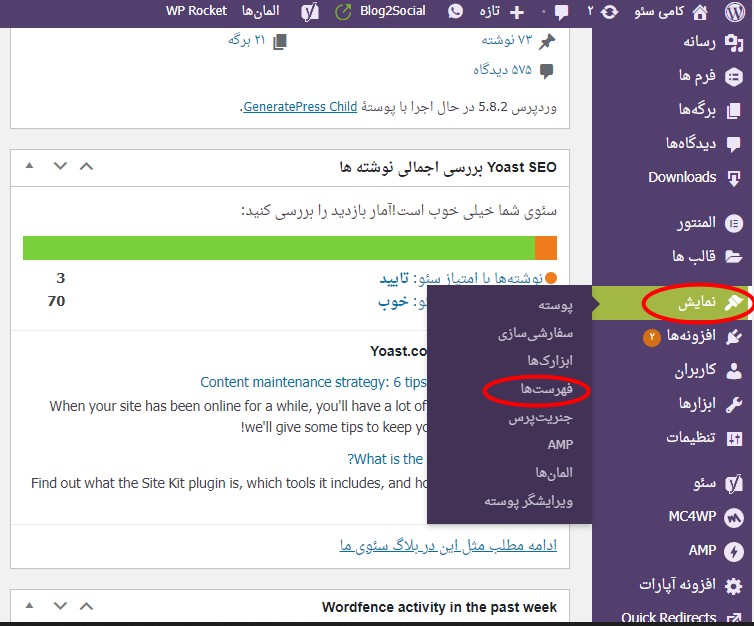Select ابزارک‌ها from the submenu
Screen dimensions: 754x626
[550, 361]
